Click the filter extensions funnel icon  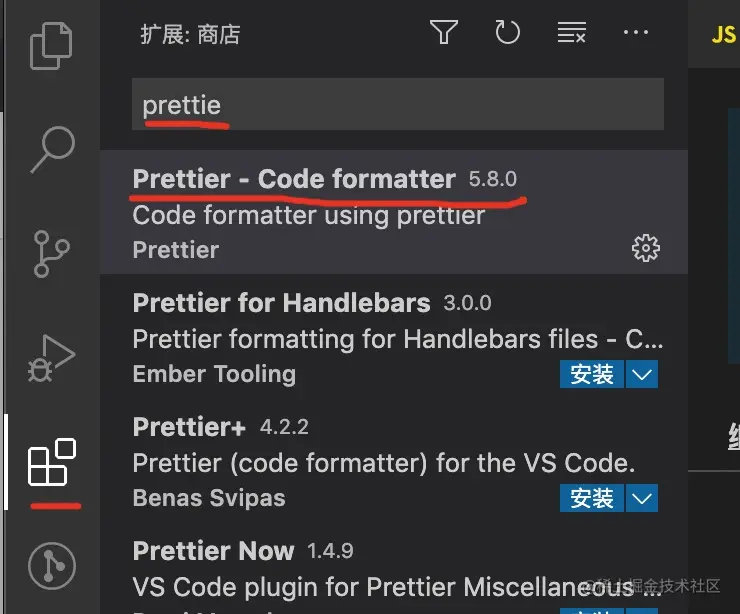click(x=444, y=33)
